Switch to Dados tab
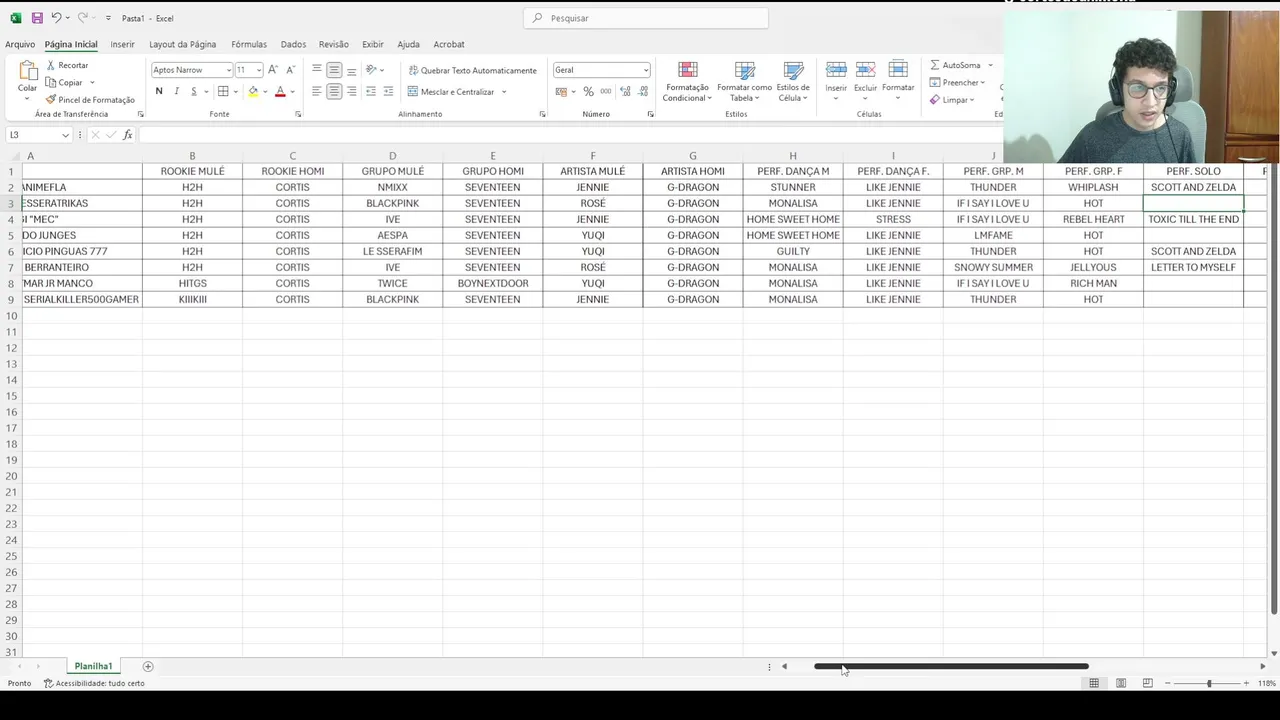Image resolution: width=1280 pixels, height=720 pixels. click(x=293, y=44)
